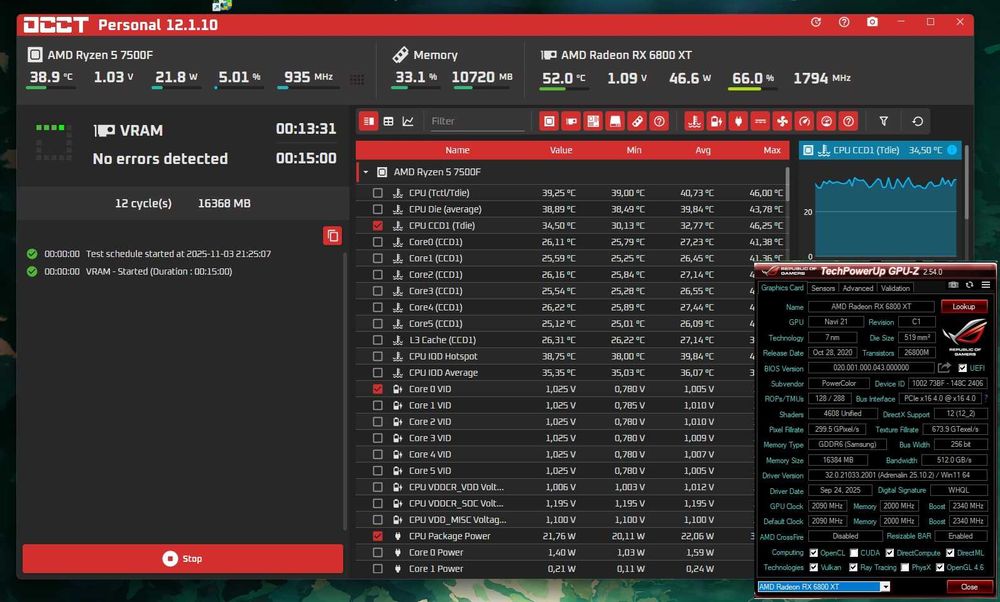Open the Validation tab in GPU-Z

click(x=895, y=288)
